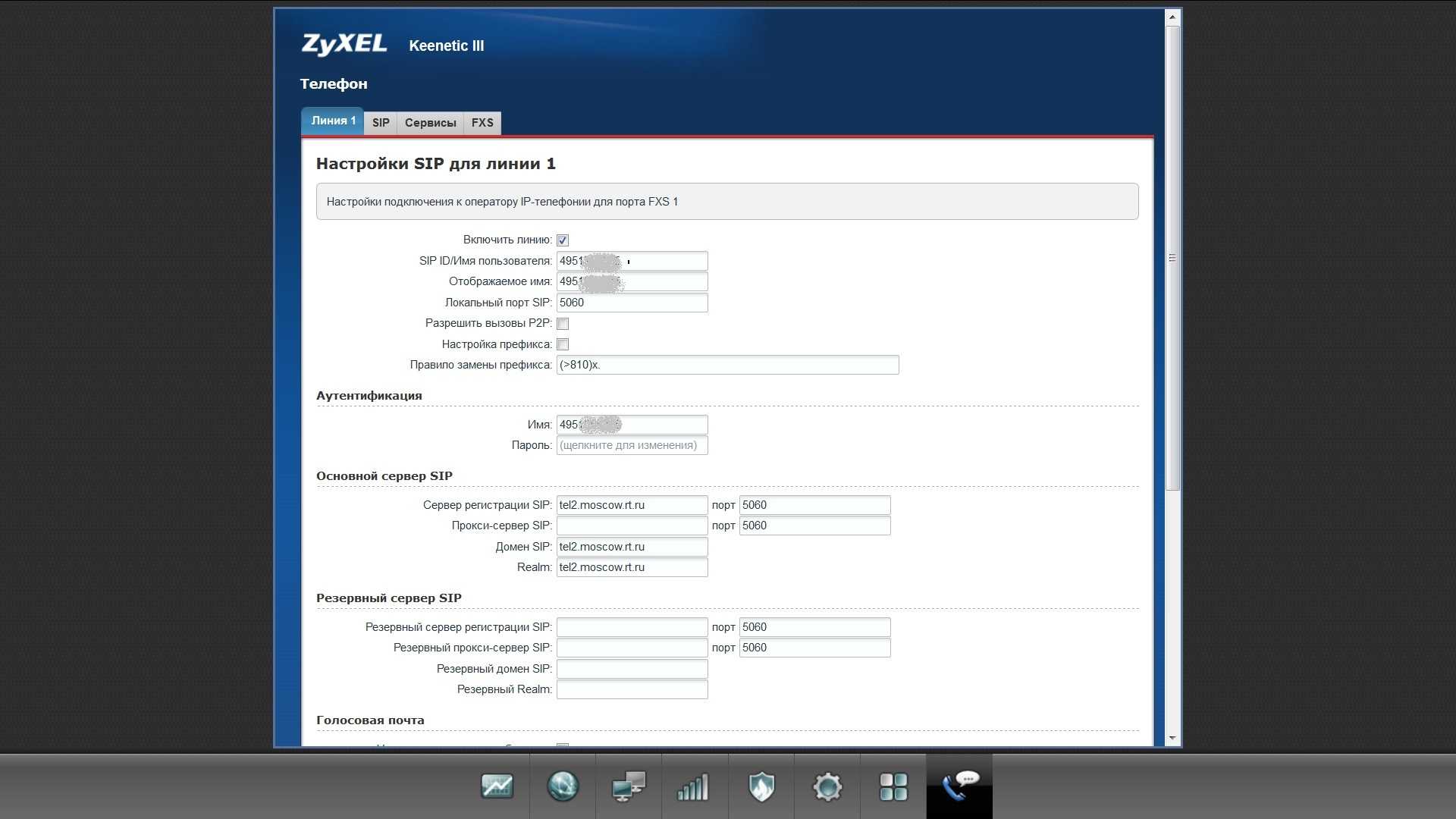1456x819 pixels.
Task: Switch to the FXS tab
Action: coord(482,123)
